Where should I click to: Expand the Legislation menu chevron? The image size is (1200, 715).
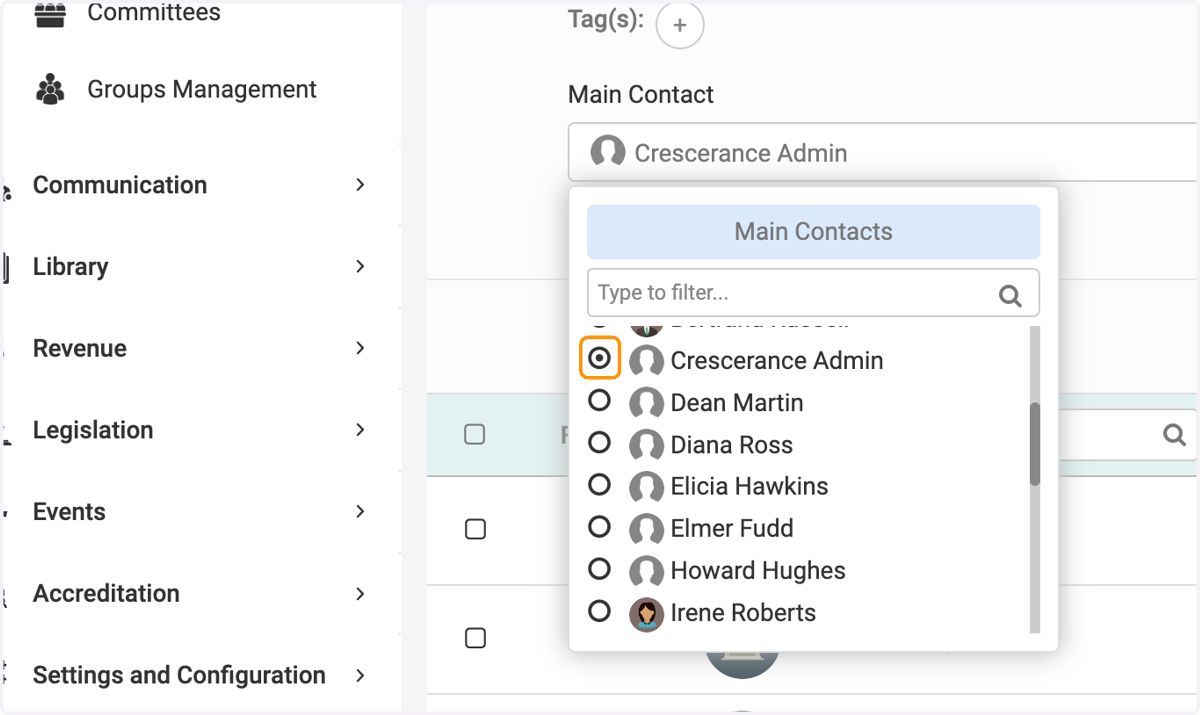coord(360,430)
